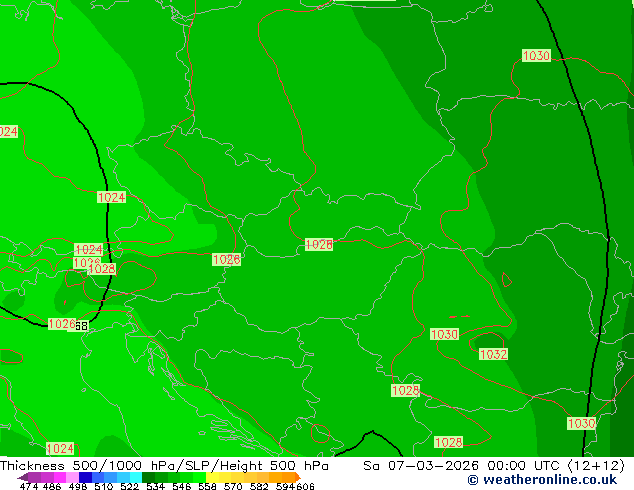Click the 1030 label beside the 1032 contour
The width and height of the screenshot is (634, 490).
(x=444, y=334)
